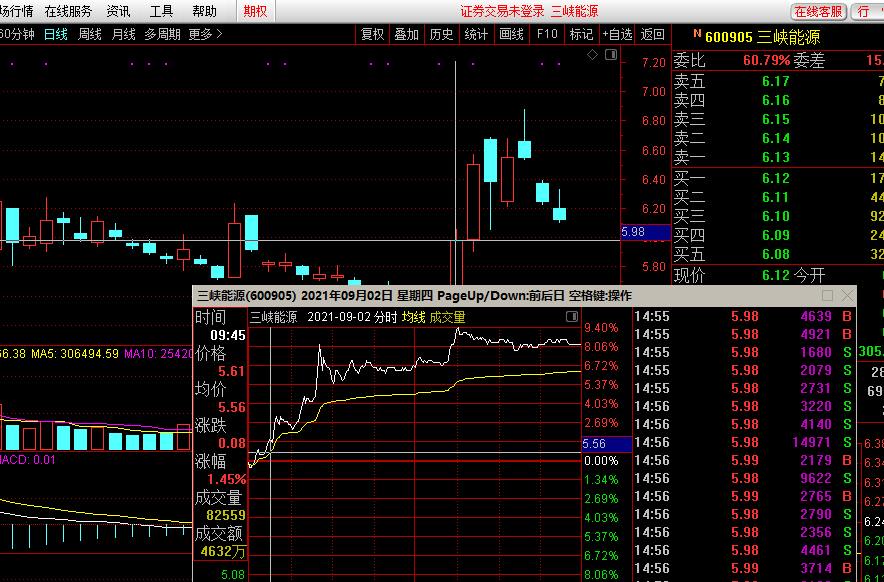
Task: Expand the 更多 periods dropdown
Action: (x=206, y=34)
